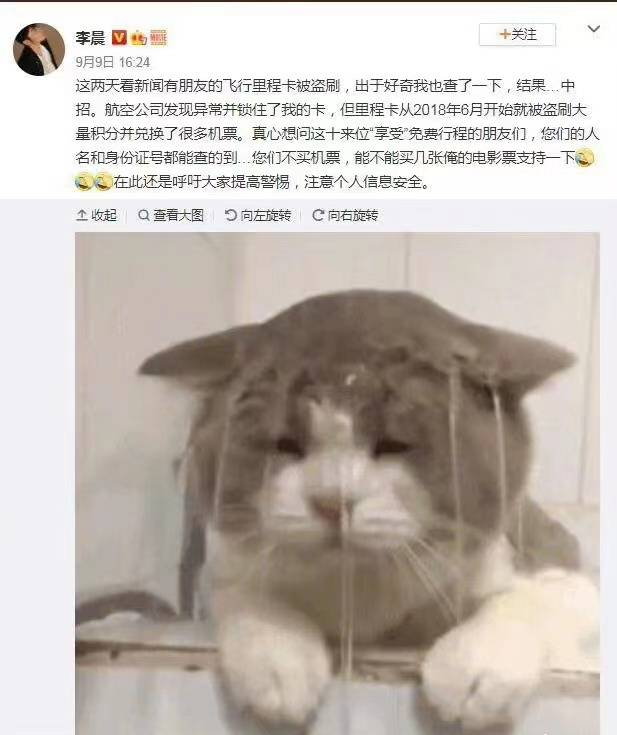
Task: Click the clockwise rotate arrow icon
Action: (318, 215)
